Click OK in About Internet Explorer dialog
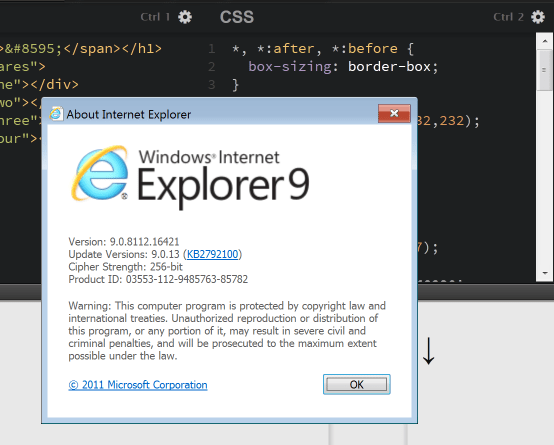Screen dimensions: 554x445 tap(356, 384)
